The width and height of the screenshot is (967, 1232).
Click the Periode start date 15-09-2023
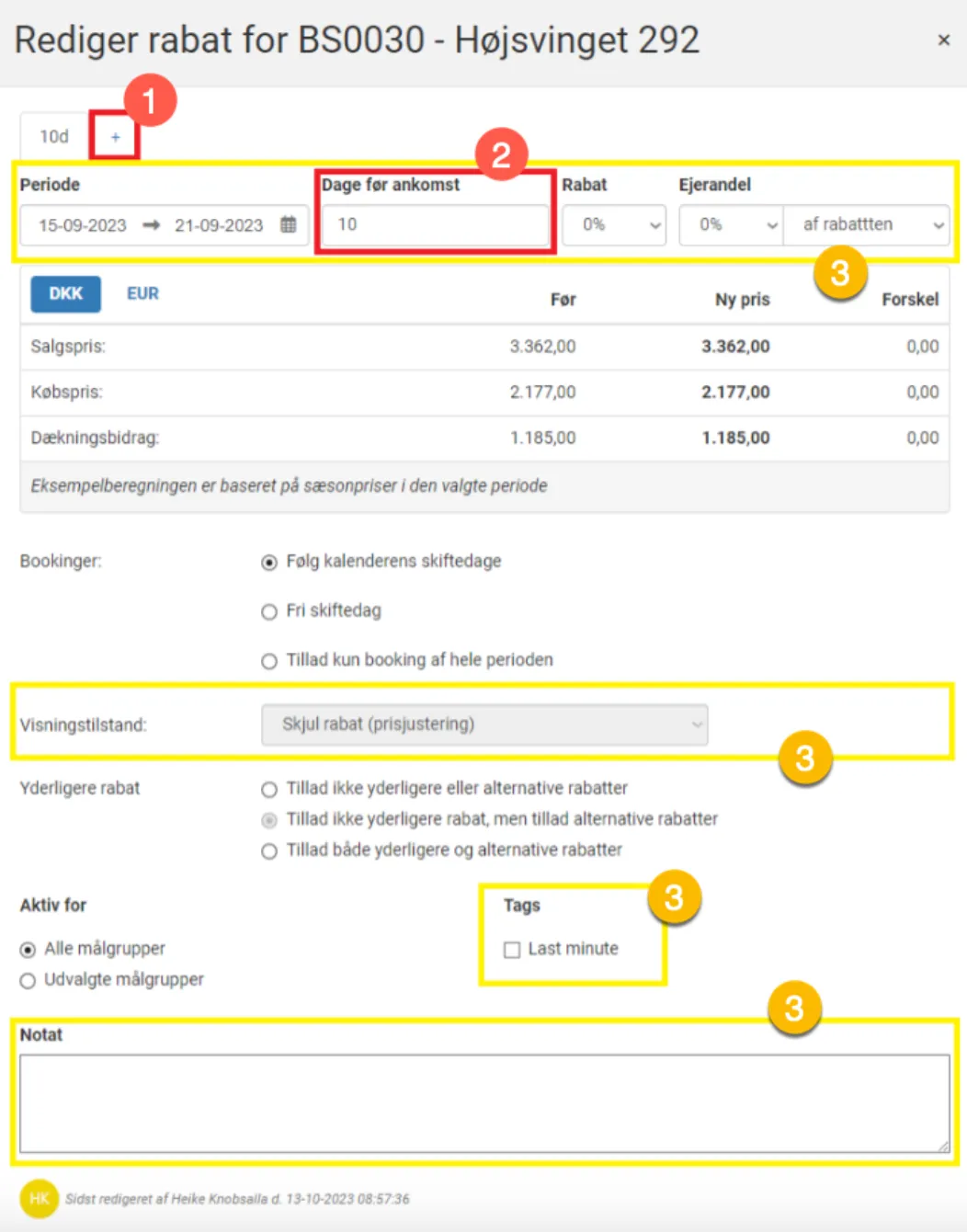(82, 225)
